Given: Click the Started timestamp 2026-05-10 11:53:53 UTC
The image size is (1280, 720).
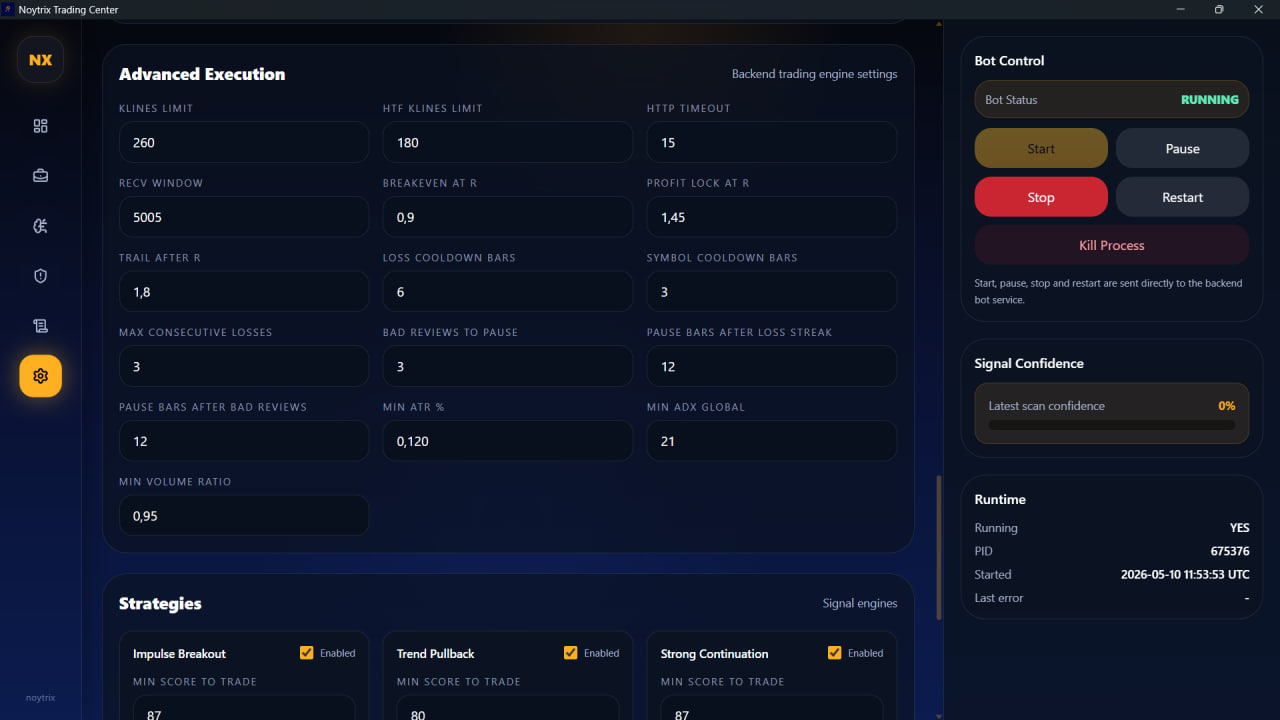Looking at the screenshot, I should coord(1185,575).
